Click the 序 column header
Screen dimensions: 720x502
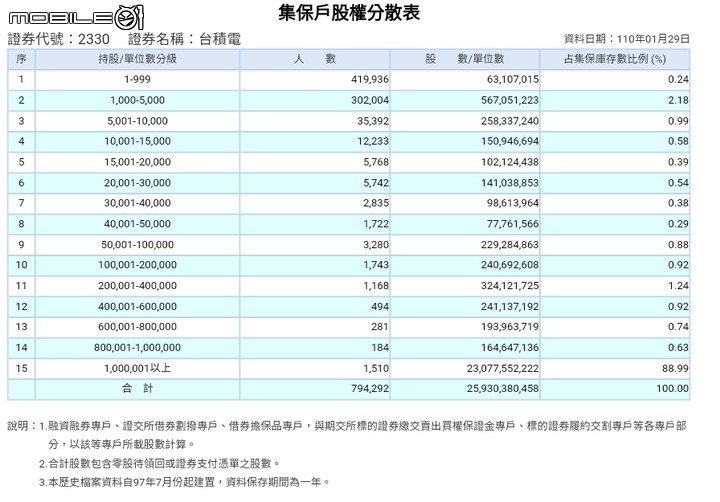21,59
